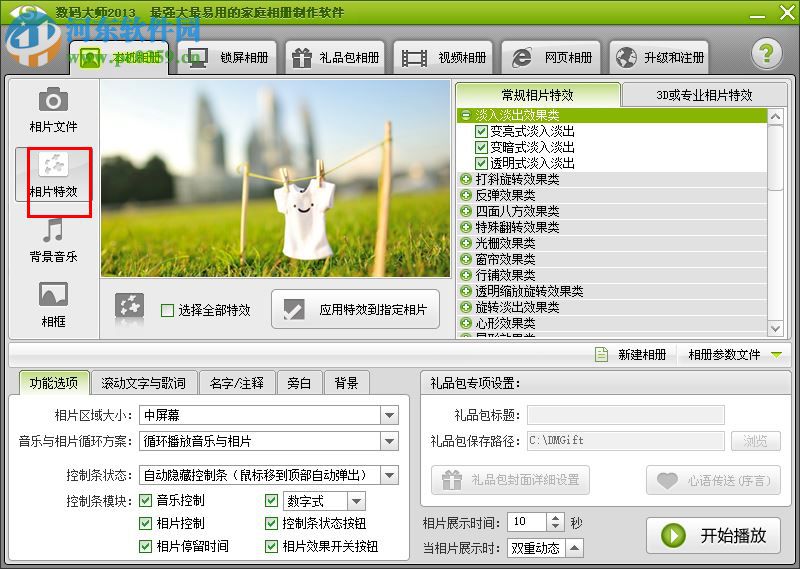Open the 相册参数文件 dropdown menu
800x569 pixels.
point(735,354)
